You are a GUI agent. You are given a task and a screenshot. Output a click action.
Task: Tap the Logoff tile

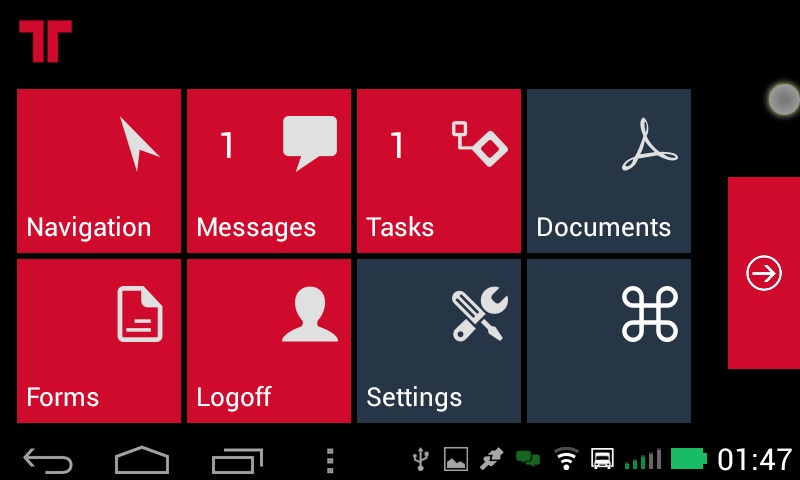tap(269, 341)
